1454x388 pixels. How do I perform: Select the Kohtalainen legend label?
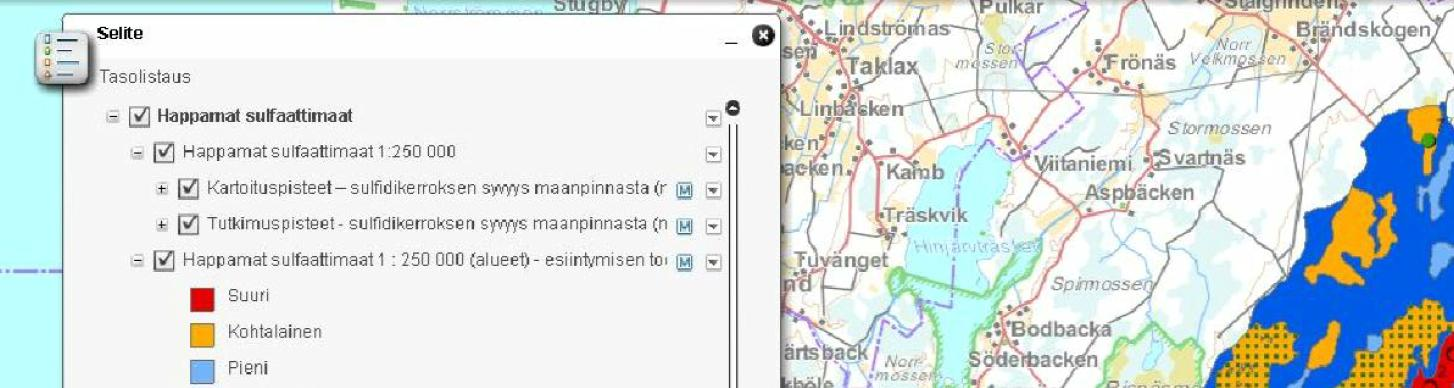click(x=275, y=332)
